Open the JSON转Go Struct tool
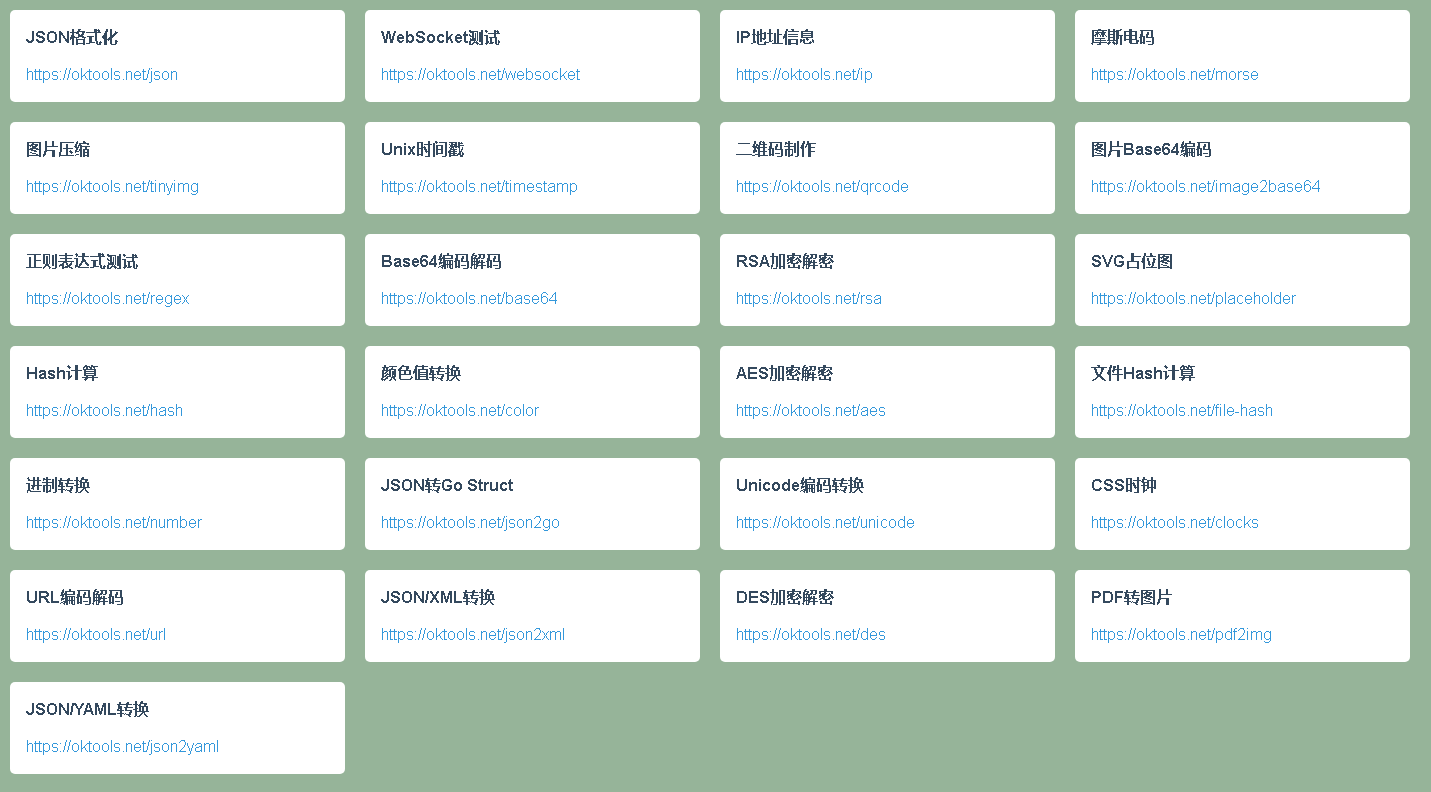Screen dimensions: 1431x792 (x=470, y=522)
